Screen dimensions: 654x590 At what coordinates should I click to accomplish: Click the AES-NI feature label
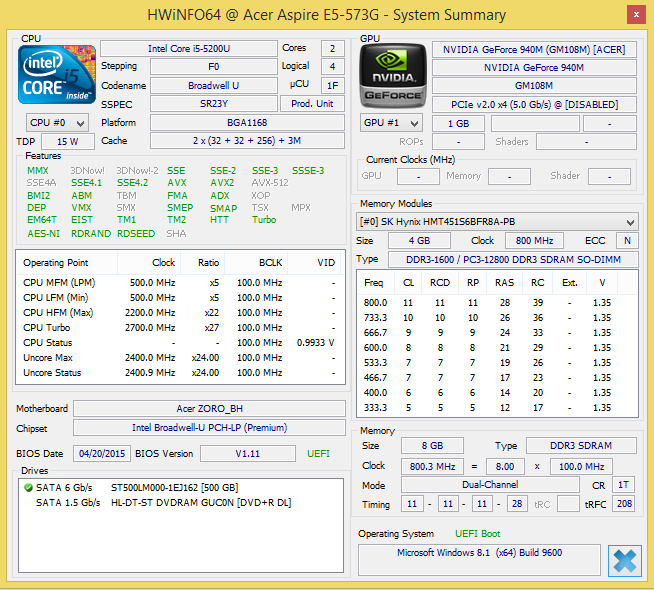43,233
